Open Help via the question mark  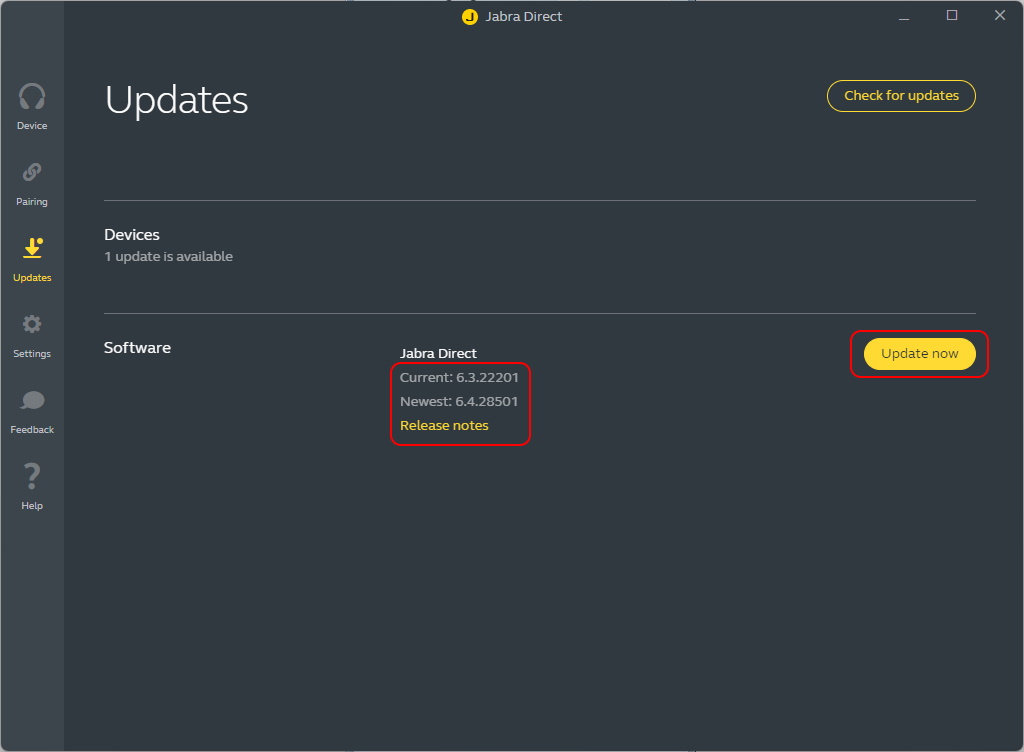point(32,487)
